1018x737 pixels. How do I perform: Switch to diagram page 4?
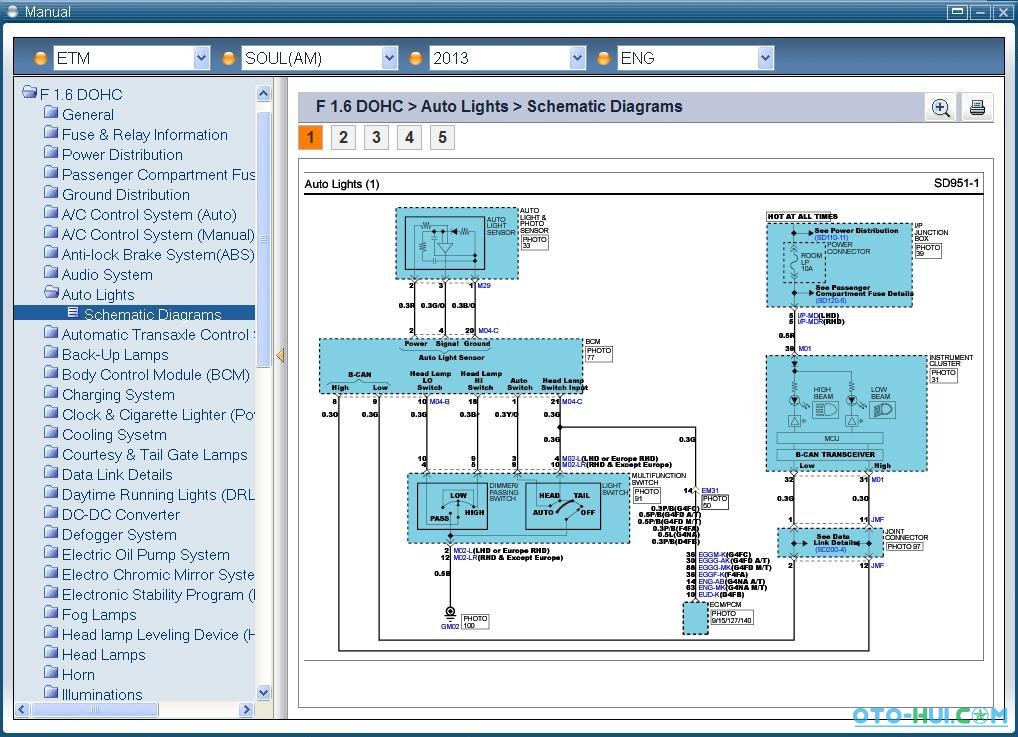(410, 137)
